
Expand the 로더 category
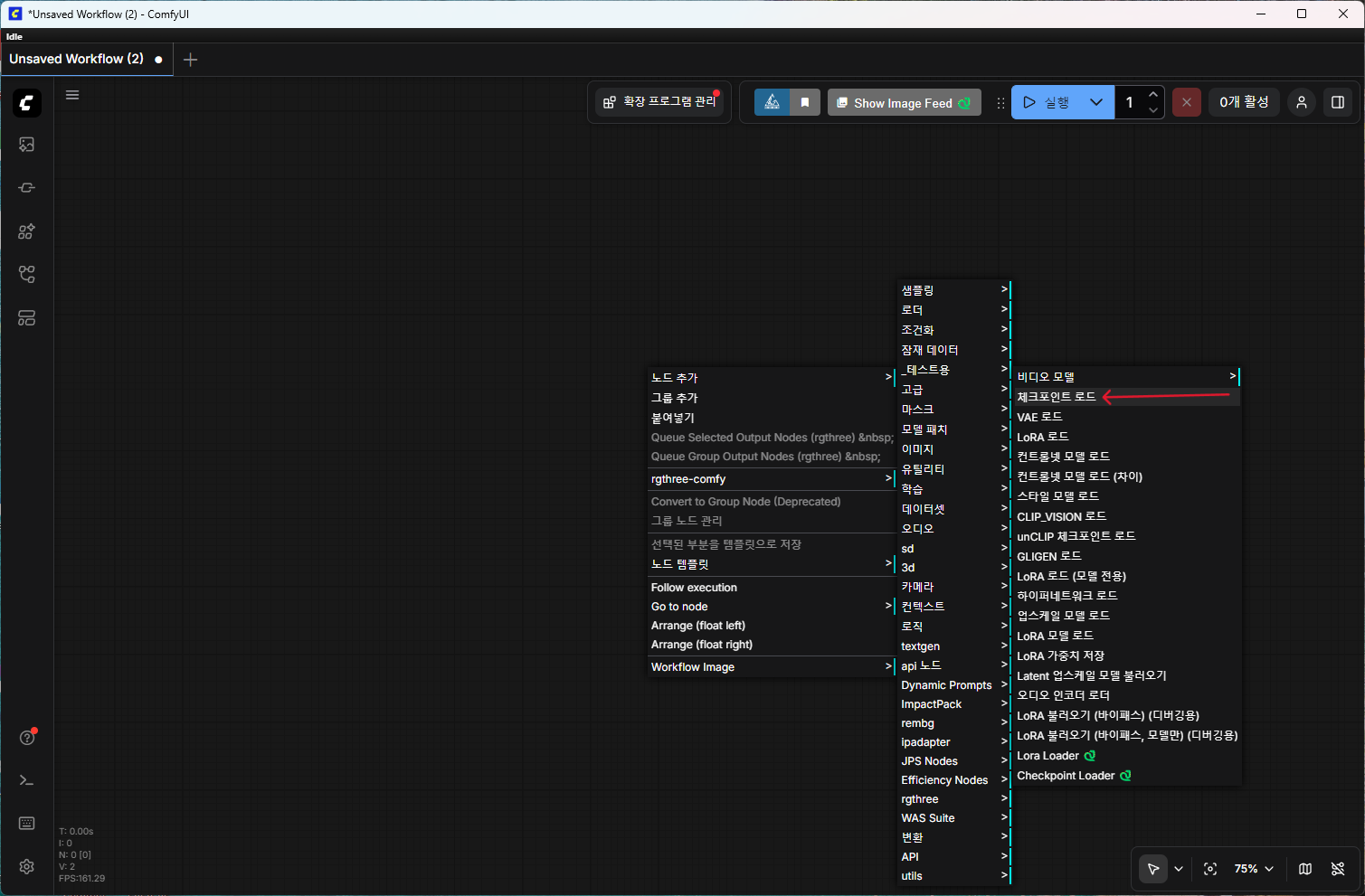click(x=953, y=310)
